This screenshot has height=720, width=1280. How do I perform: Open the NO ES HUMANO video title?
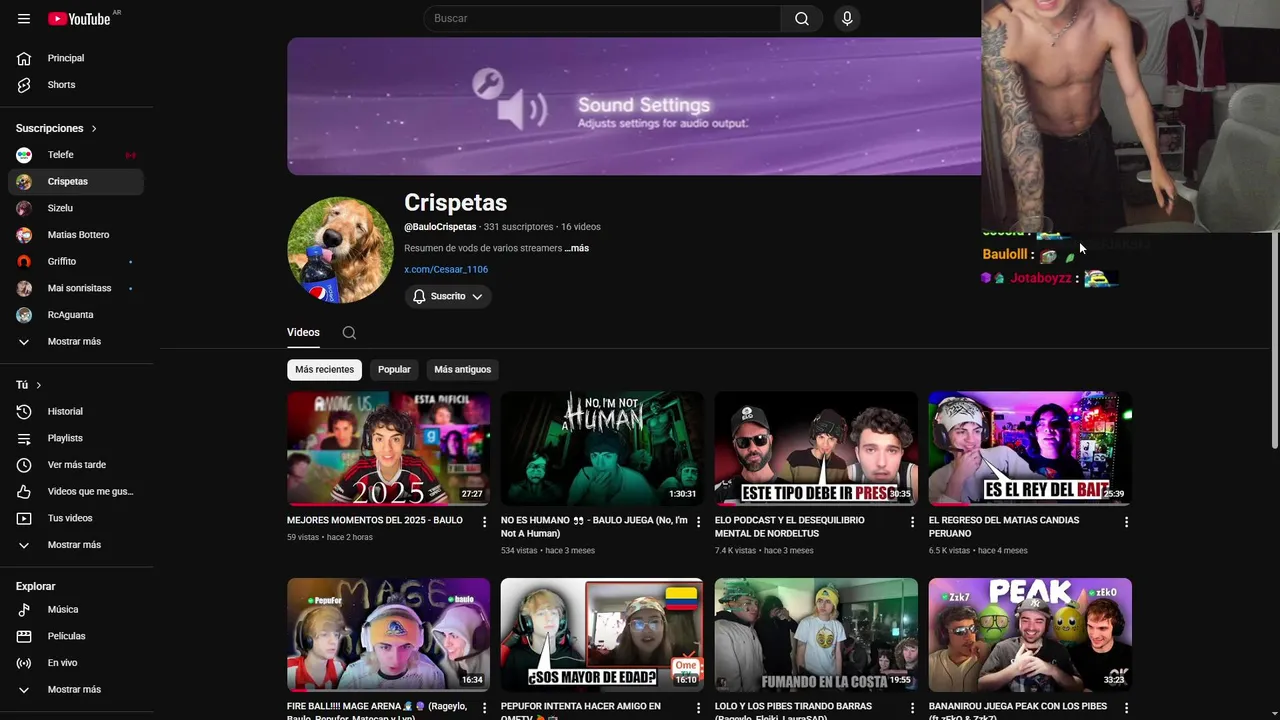click(x=594, y=527)
